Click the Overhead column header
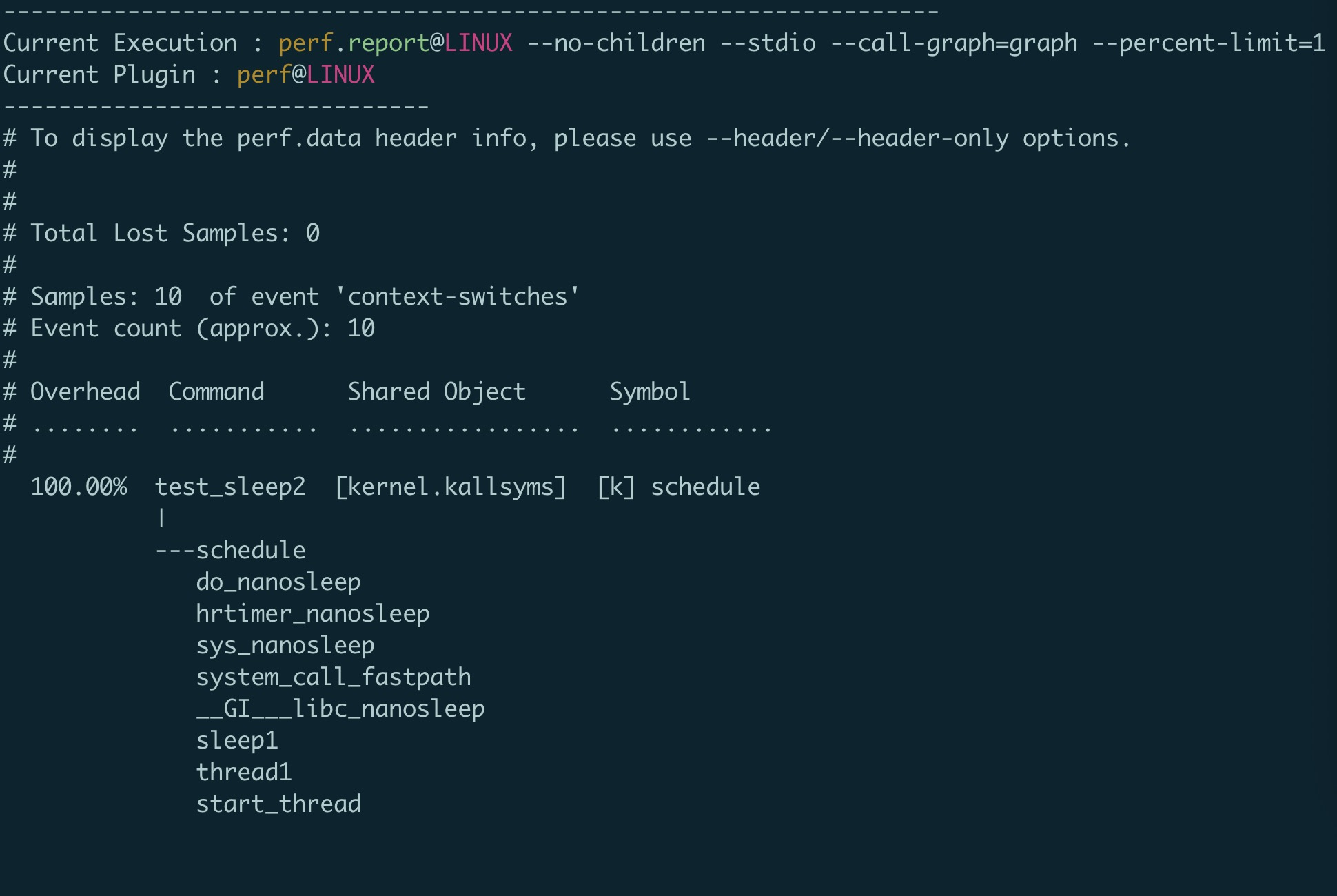This screenshot has width=1337, height=896. point(85,391)
